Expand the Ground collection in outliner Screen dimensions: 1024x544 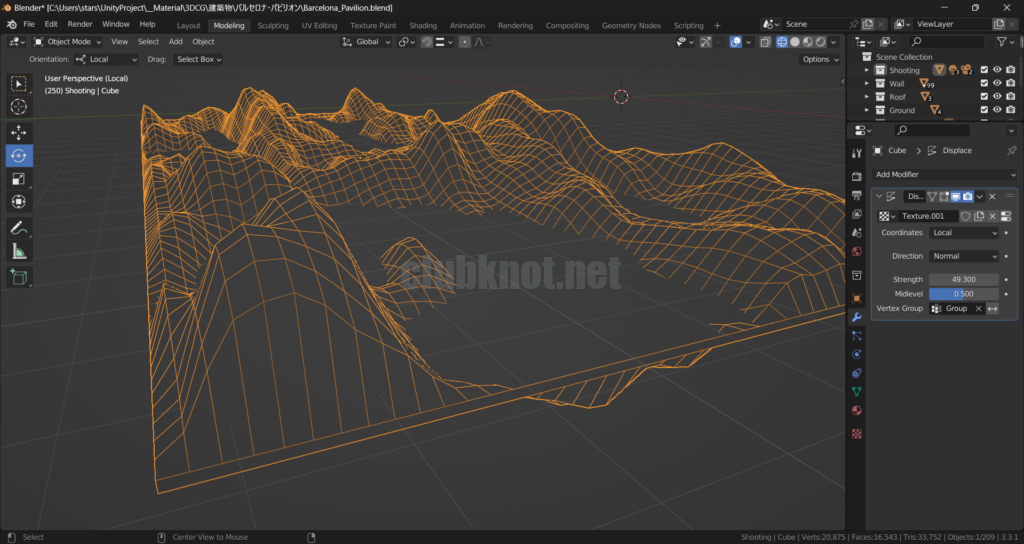(867, 111)
